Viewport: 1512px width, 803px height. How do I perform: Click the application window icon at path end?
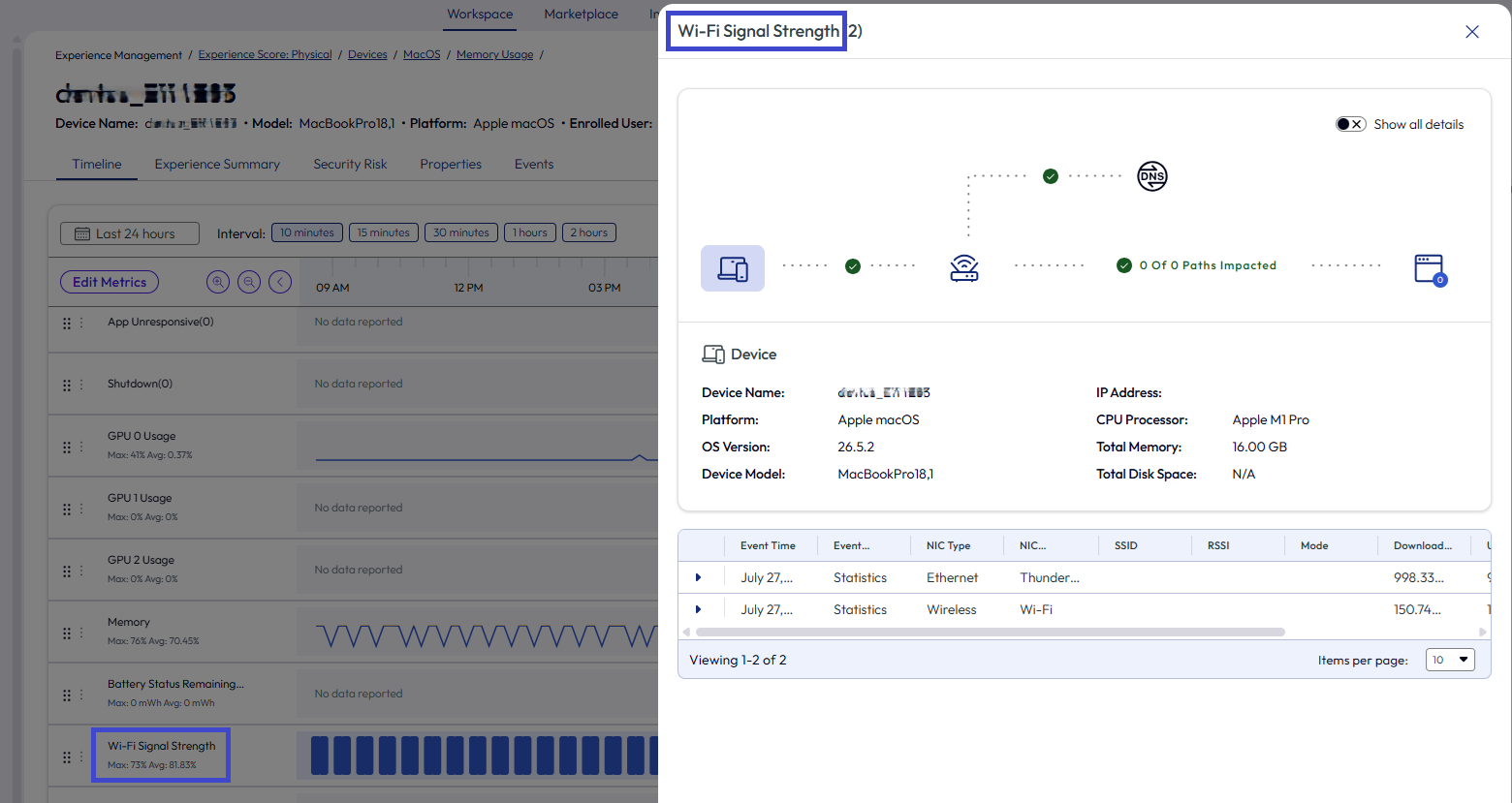pyautogui.click(x=1430, y=269)
